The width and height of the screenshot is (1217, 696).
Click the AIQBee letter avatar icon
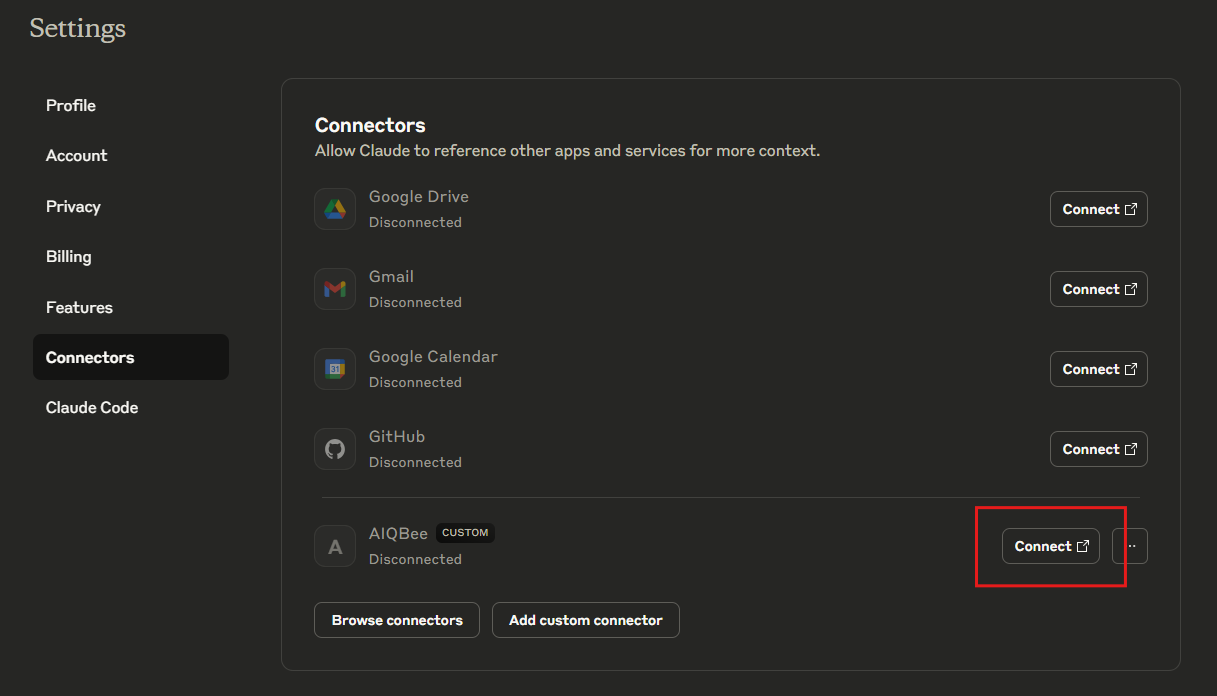click(x=335, y=546)
